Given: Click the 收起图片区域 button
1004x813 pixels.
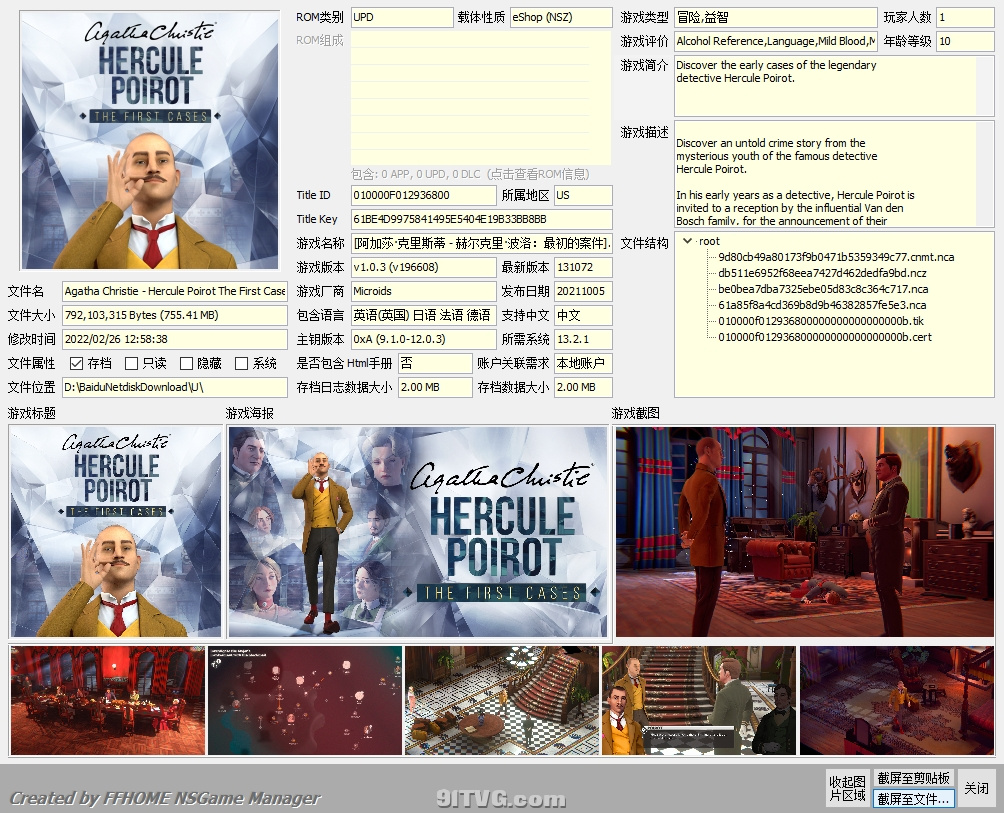Looking at the screenshot, I should point(847,788).
